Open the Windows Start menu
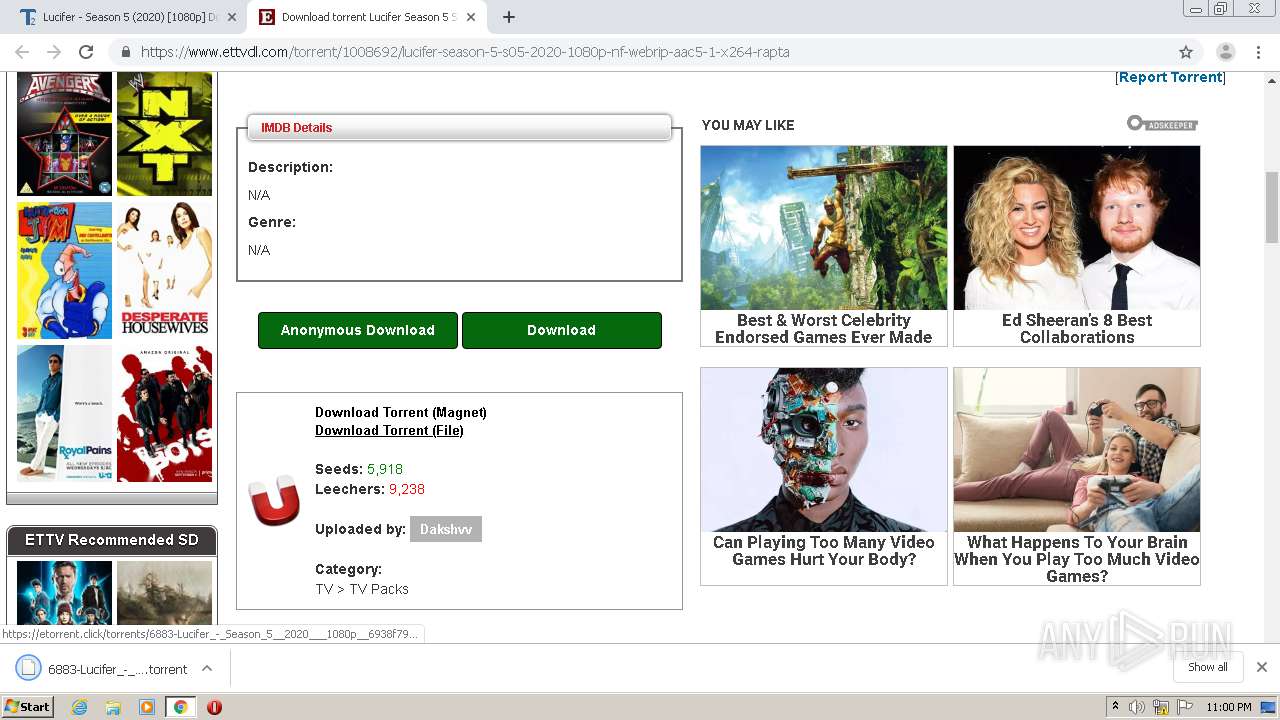Screen dimensions: 1280x720 pos(28,707)
